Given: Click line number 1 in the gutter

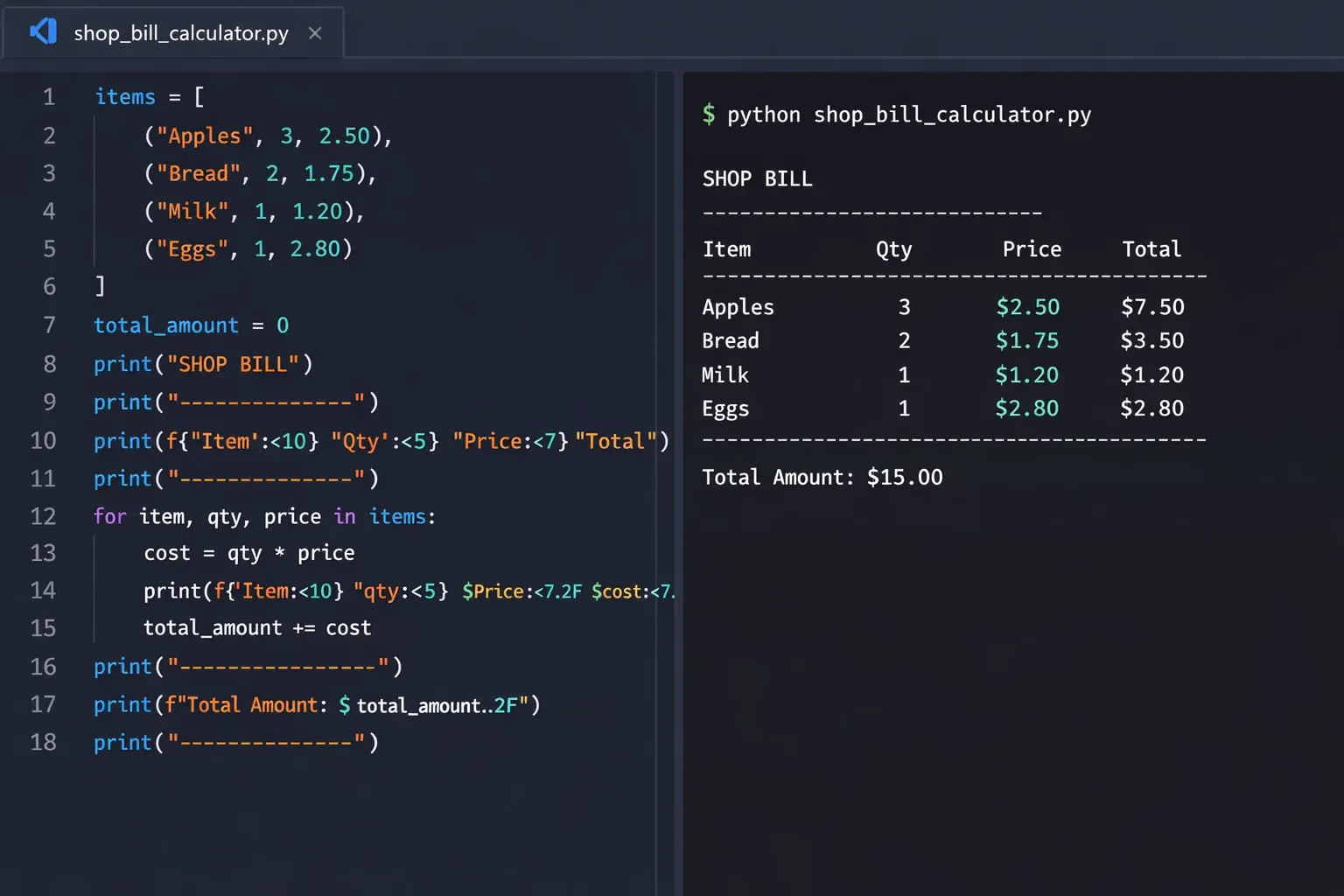Looking at the screenshot, I should click(x=49, y=97).
